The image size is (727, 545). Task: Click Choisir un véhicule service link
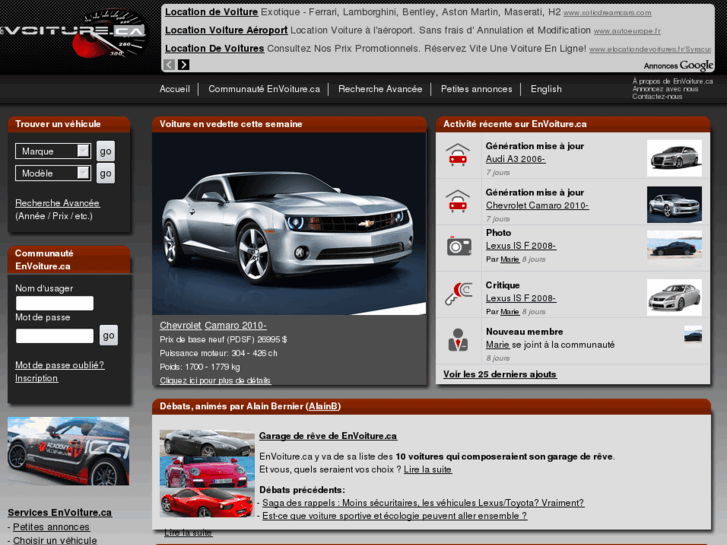(x=55, y=540)
